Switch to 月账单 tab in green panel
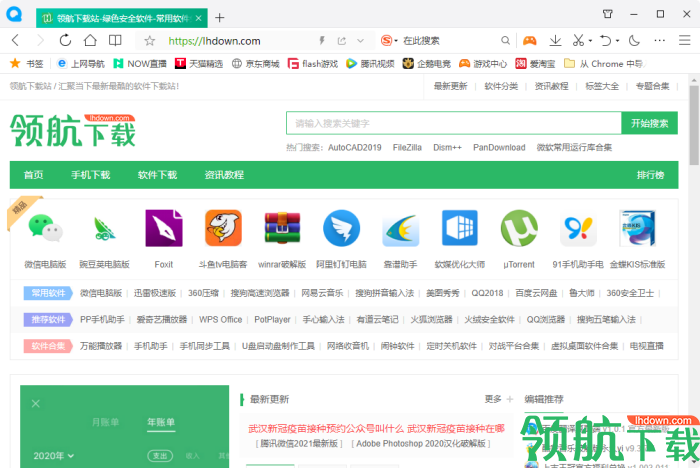 tap(105, 422)
